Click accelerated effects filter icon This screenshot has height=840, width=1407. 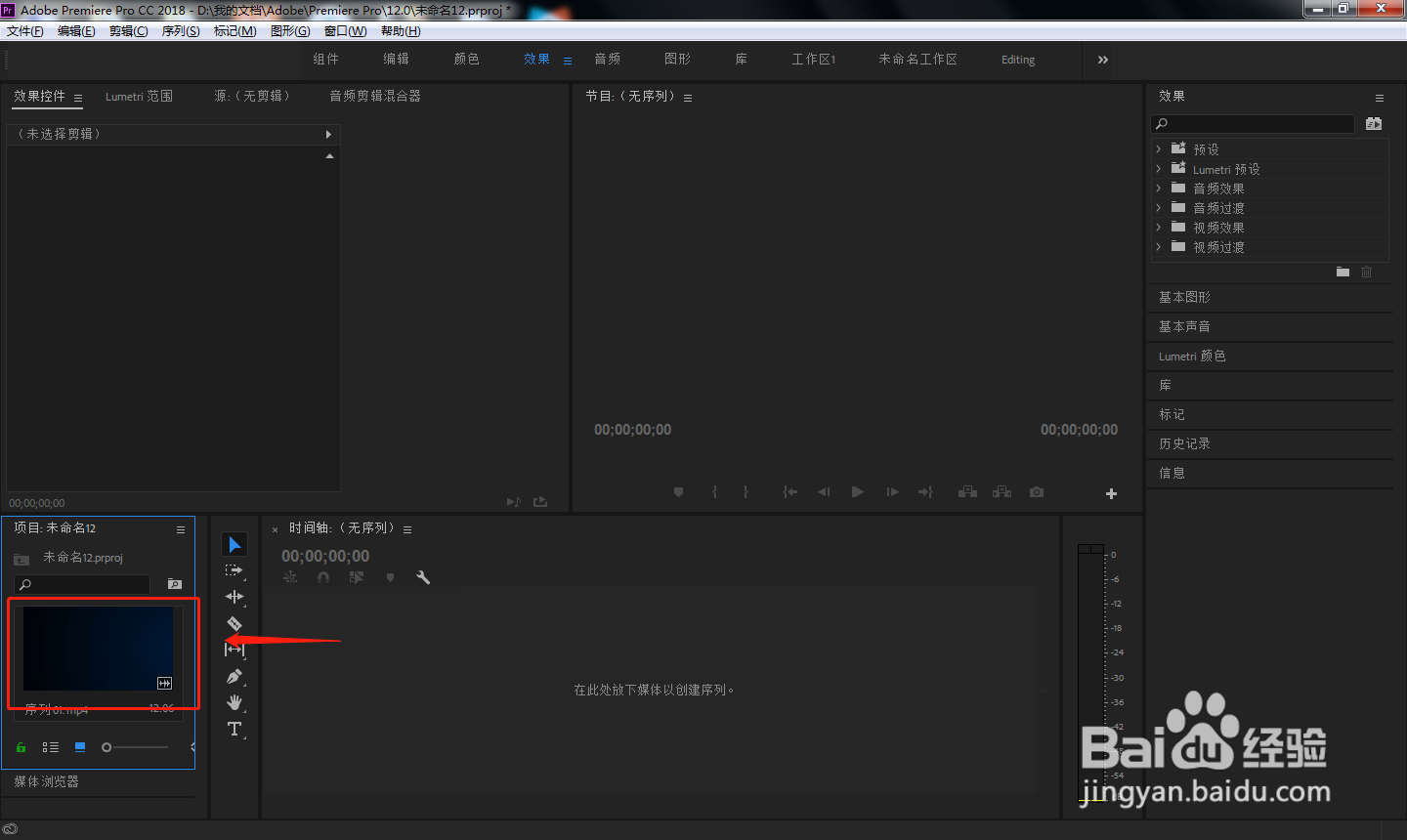click(x=1374, y=124)
